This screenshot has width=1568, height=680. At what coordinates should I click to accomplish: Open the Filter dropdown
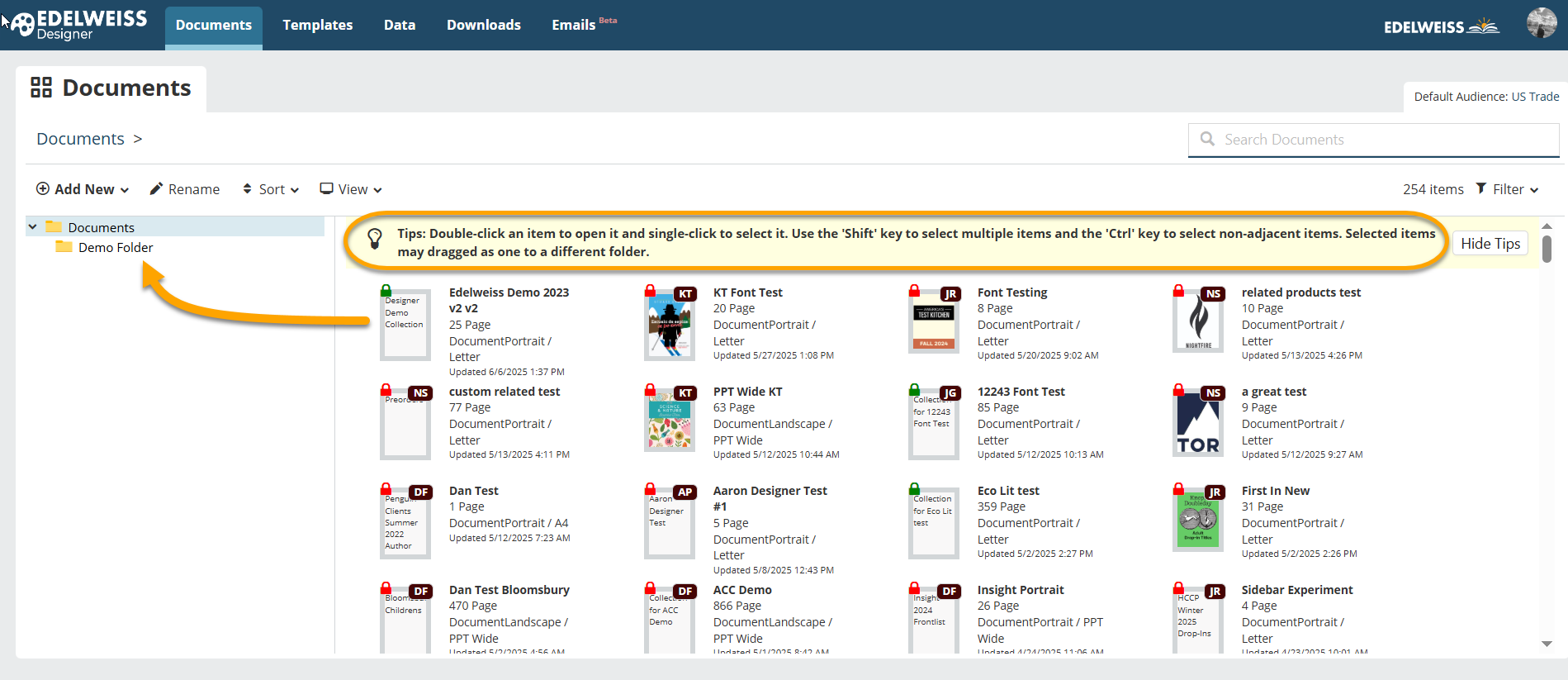1508,189
